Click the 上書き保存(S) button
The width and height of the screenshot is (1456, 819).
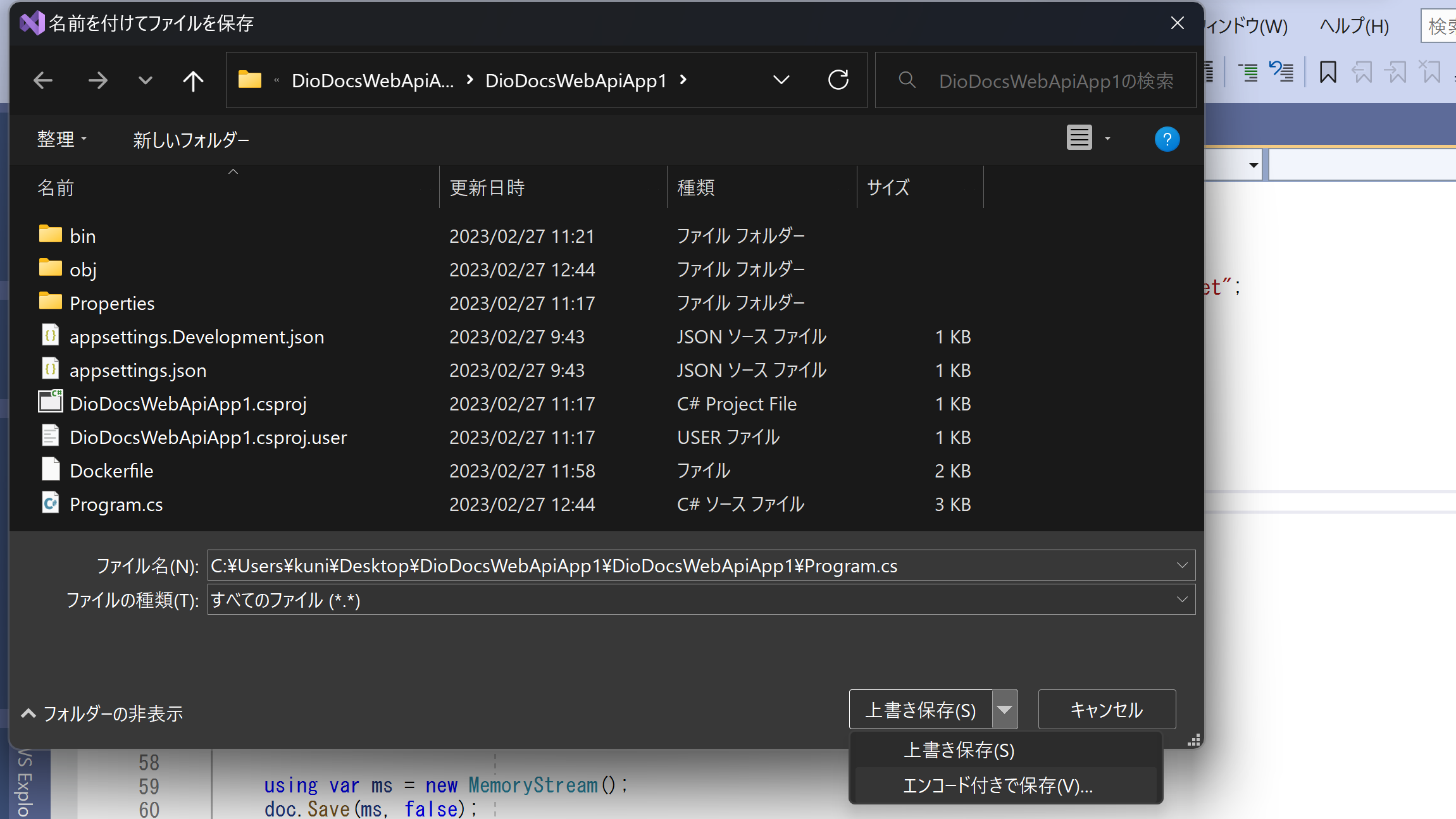pyautogui.click(x=921, y=710)
